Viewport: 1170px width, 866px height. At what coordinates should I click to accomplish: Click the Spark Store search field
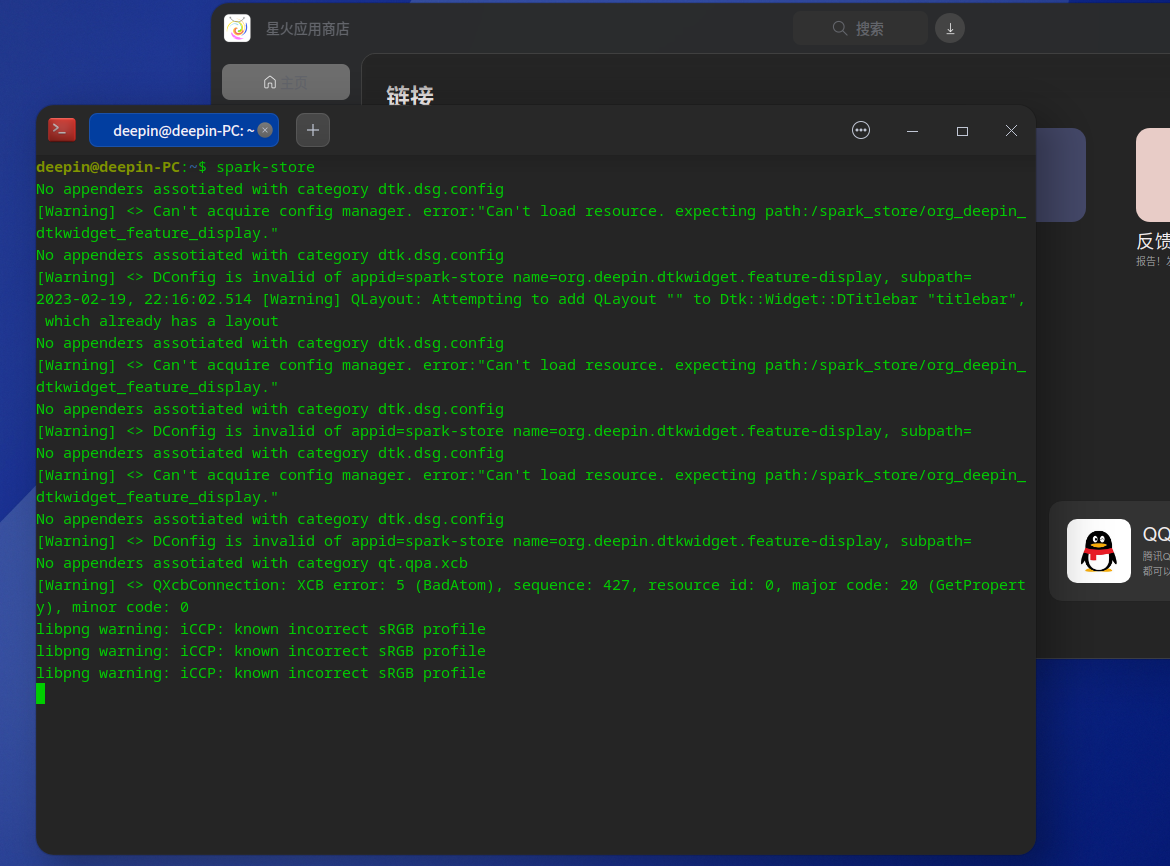coord(860,28)
